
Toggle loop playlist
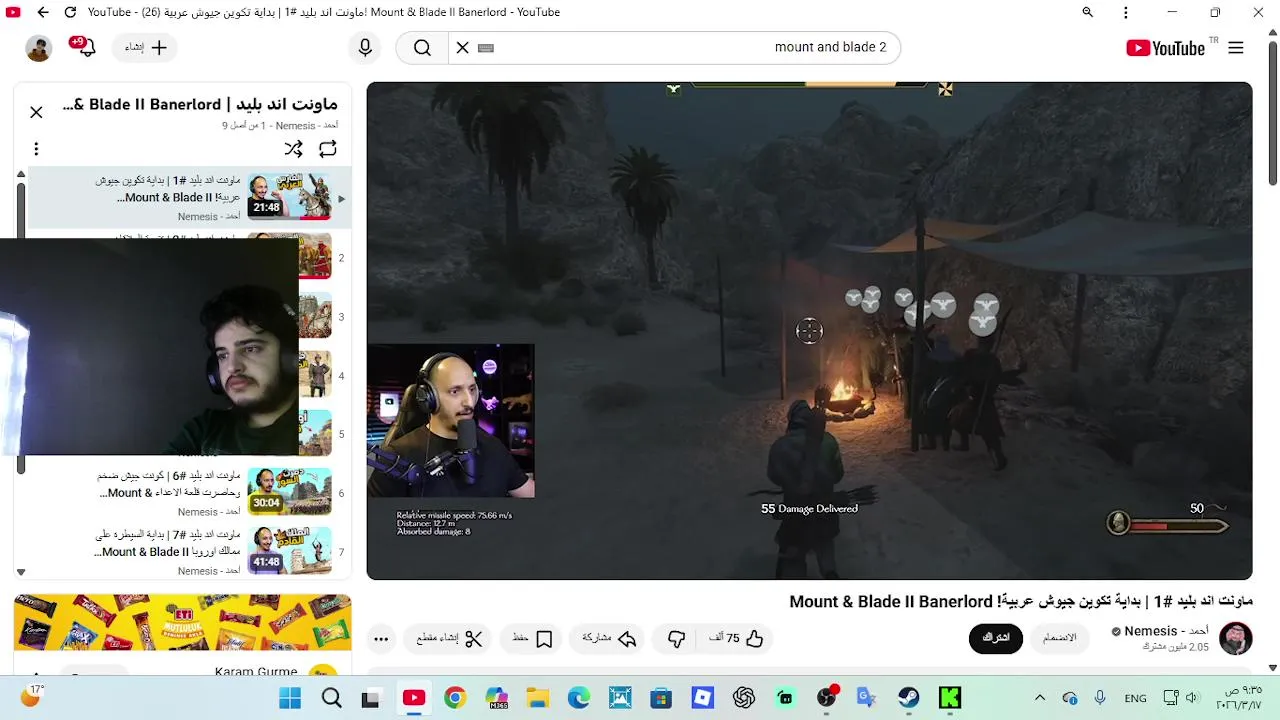tap(328, 149)
